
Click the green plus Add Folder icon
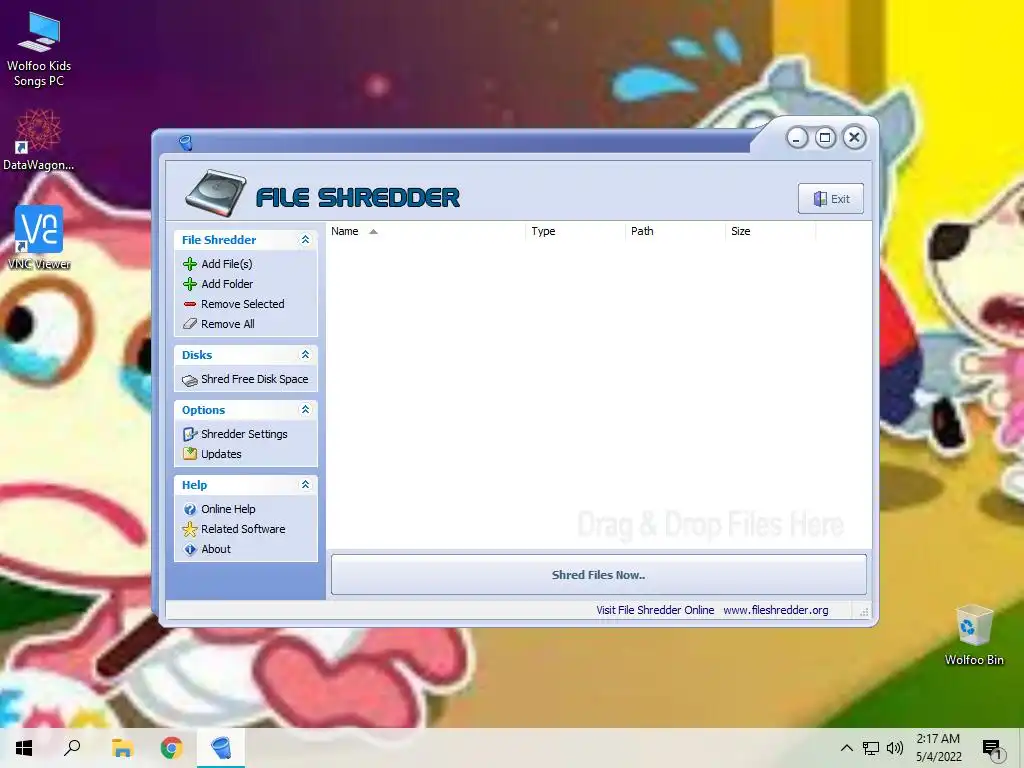coord(190,284)
